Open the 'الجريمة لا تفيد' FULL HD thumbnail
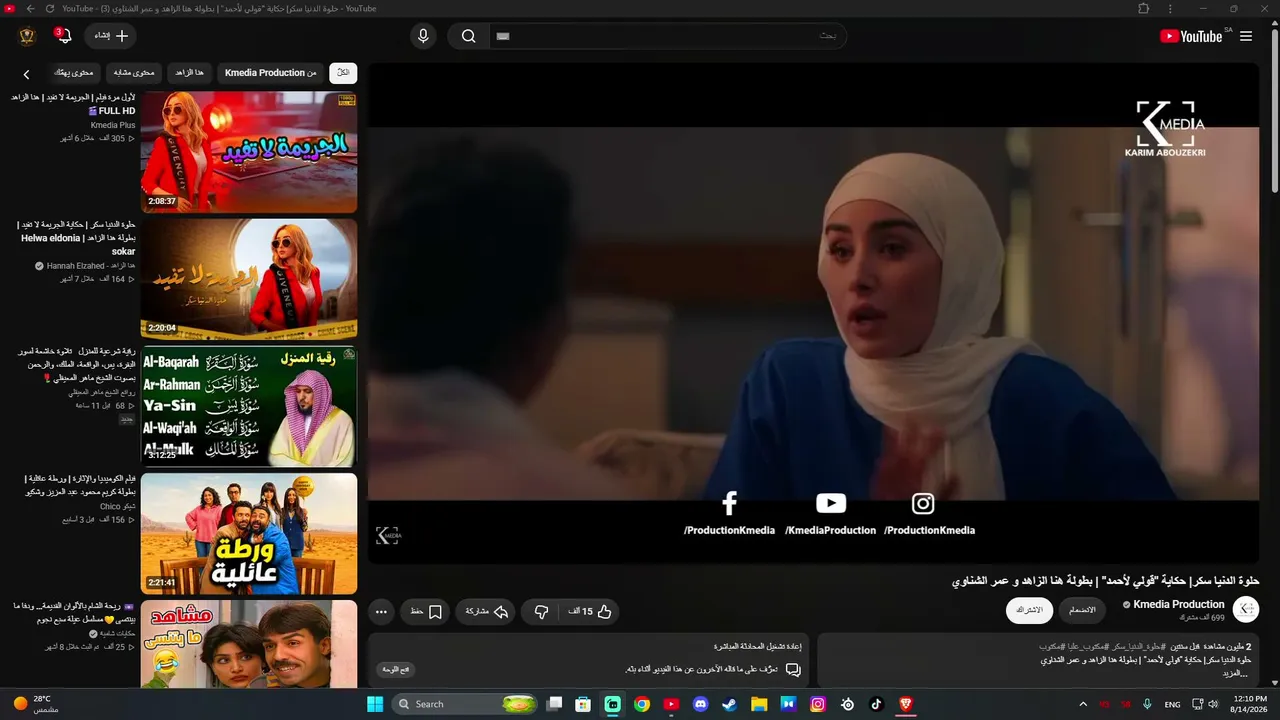This screenshot has height=720, width=1280. pyautogui.click(x=249, y=152)
